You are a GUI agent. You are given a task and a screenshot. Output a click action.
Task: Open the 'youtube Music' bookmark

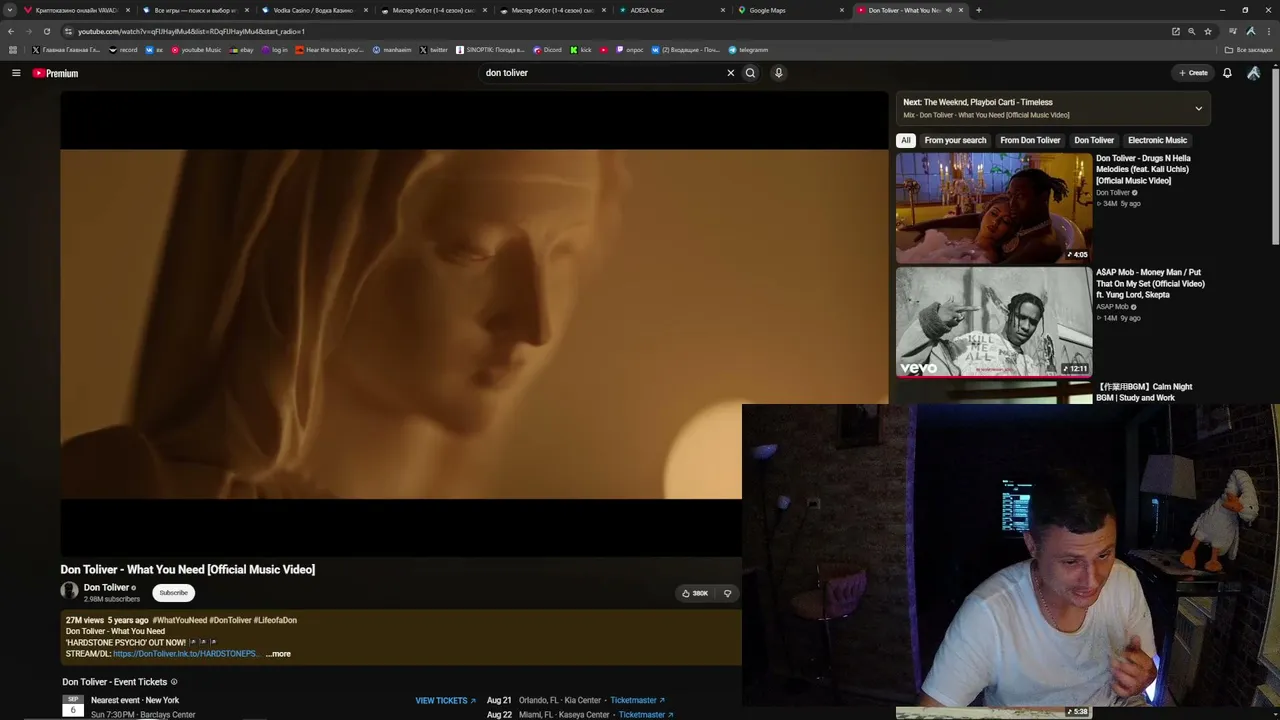(196, 50)
